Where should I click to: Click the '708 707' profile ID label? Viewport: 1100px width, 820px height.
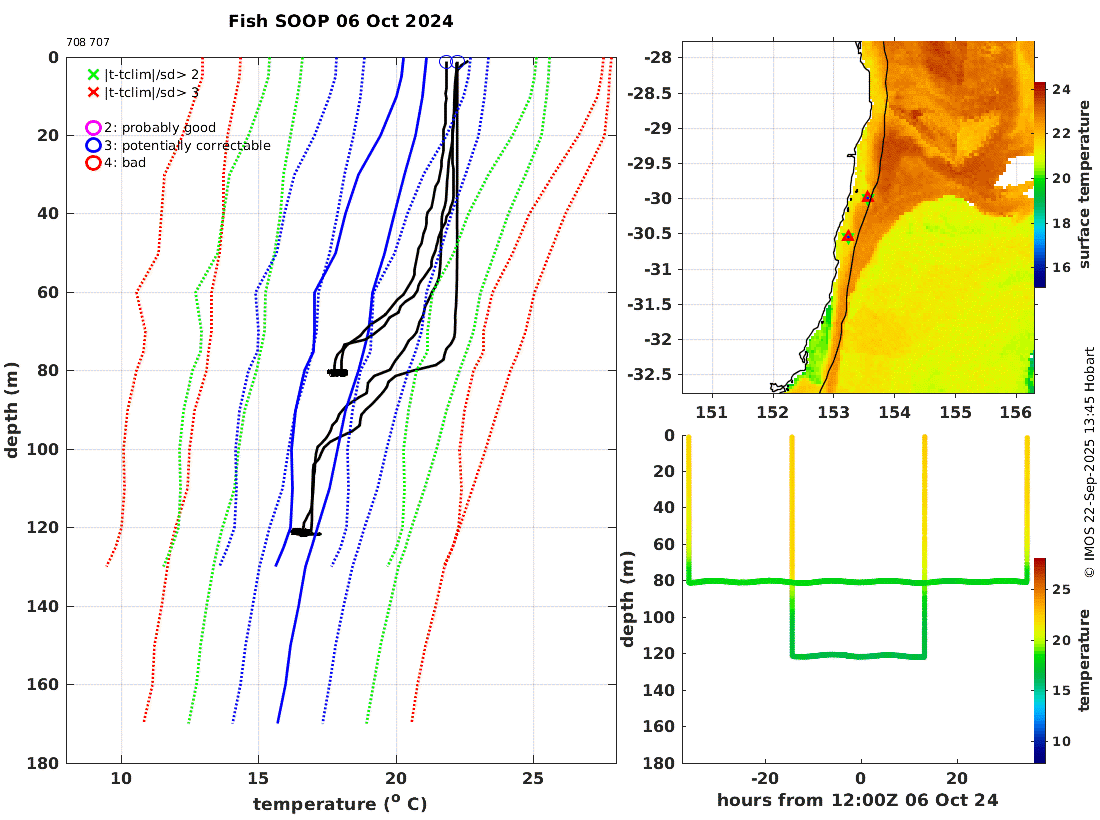click(88, 42)
